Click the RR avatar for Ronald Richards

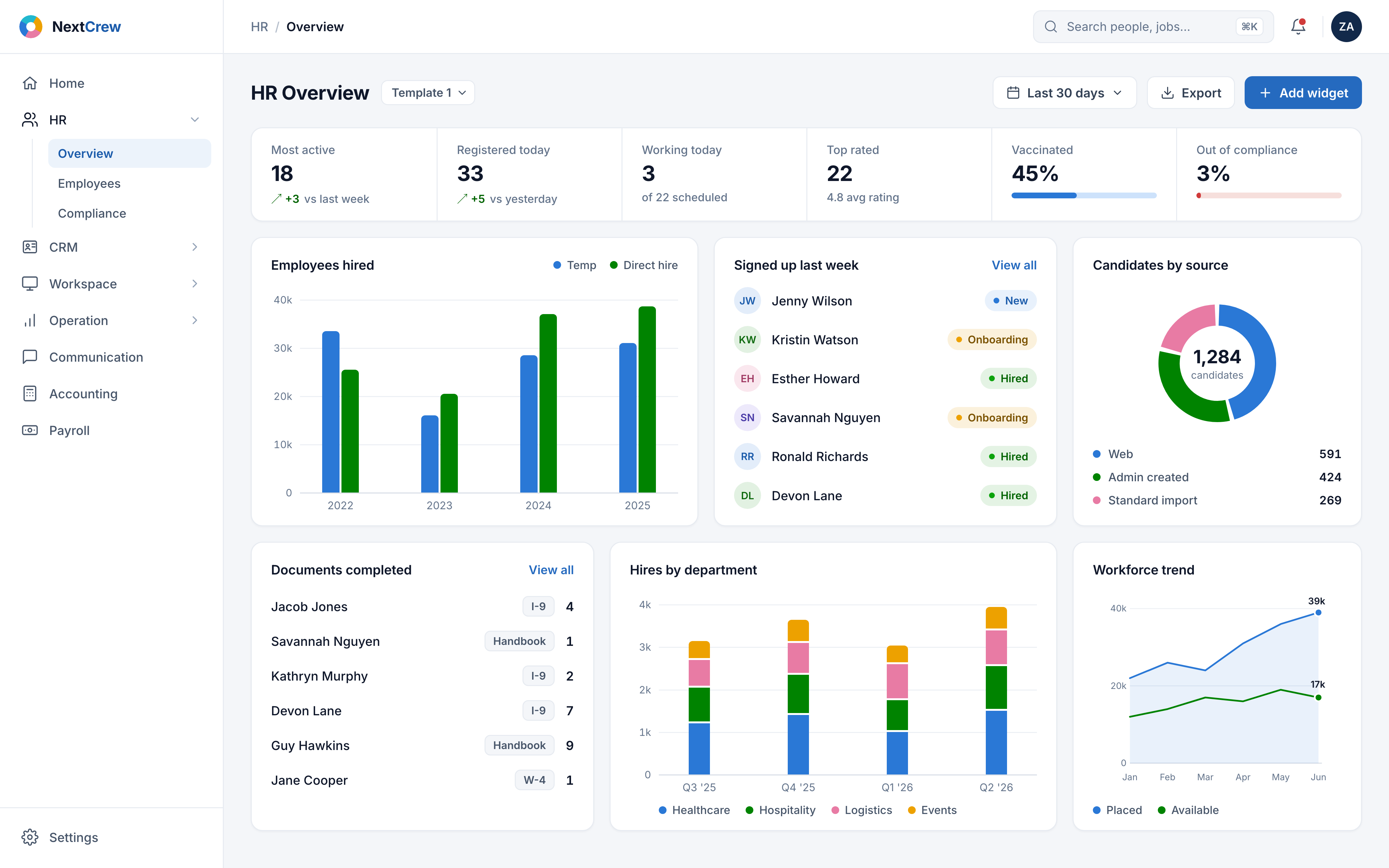coord(747,457)
